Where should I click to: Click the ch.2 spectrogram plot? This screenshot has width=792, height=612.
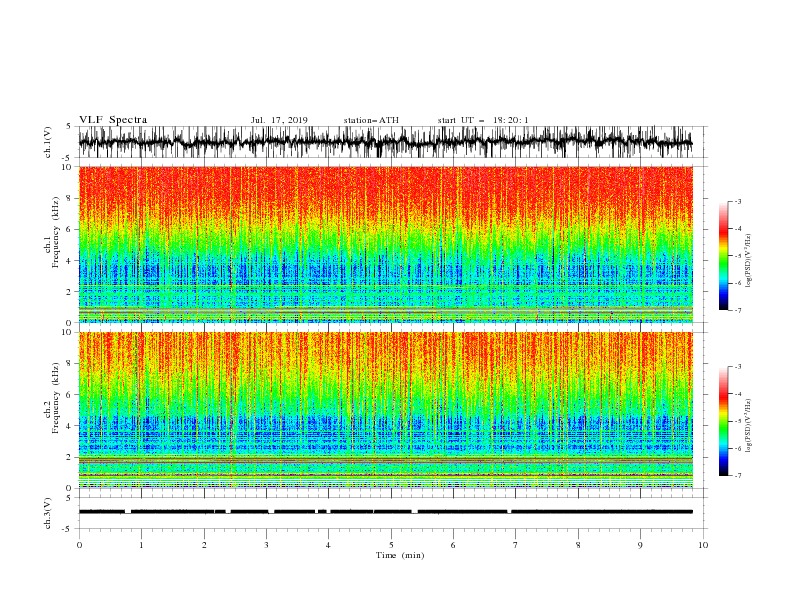[386, 410]
